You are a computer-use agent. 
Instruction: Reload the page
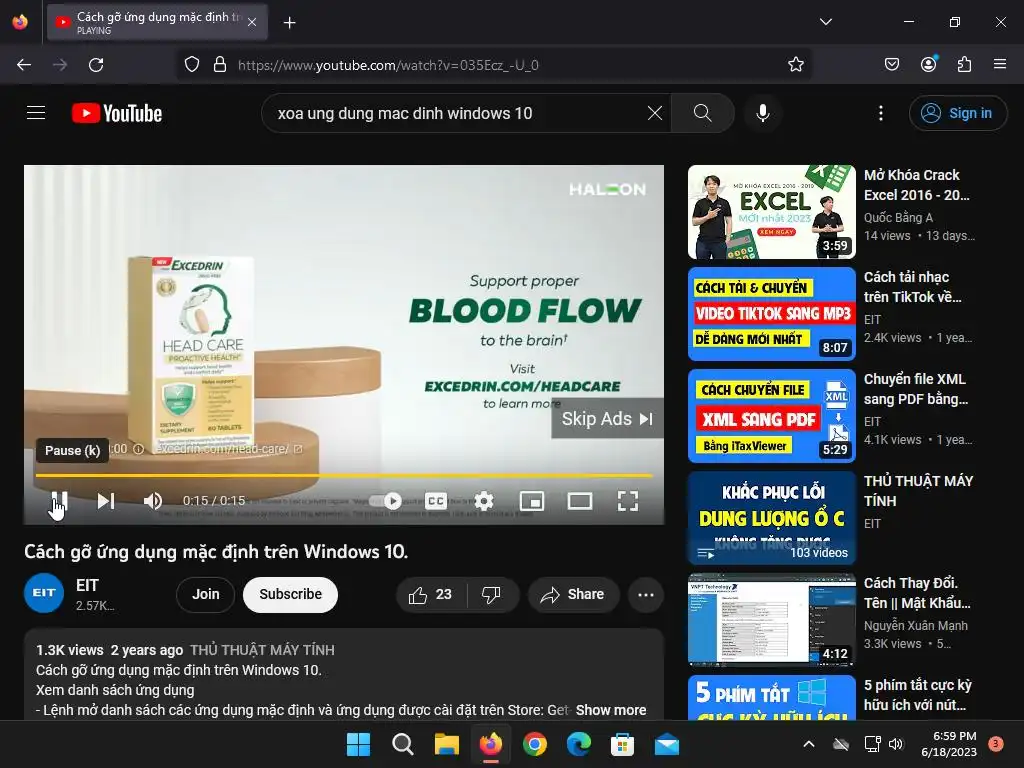(x=96, y=65)
